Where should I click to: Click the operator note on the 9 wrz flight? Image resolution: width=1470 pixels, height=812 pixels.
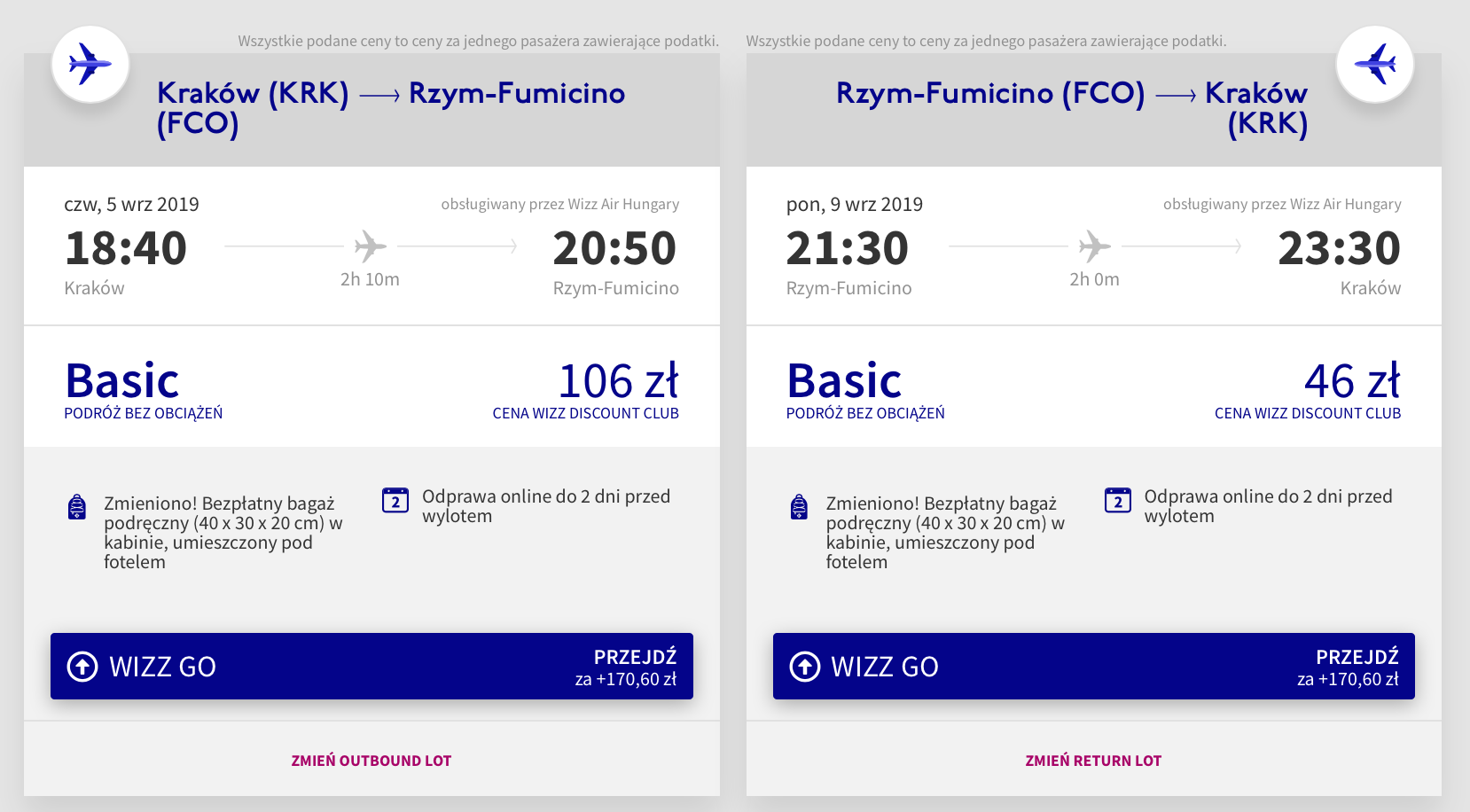coord(1282,204)
